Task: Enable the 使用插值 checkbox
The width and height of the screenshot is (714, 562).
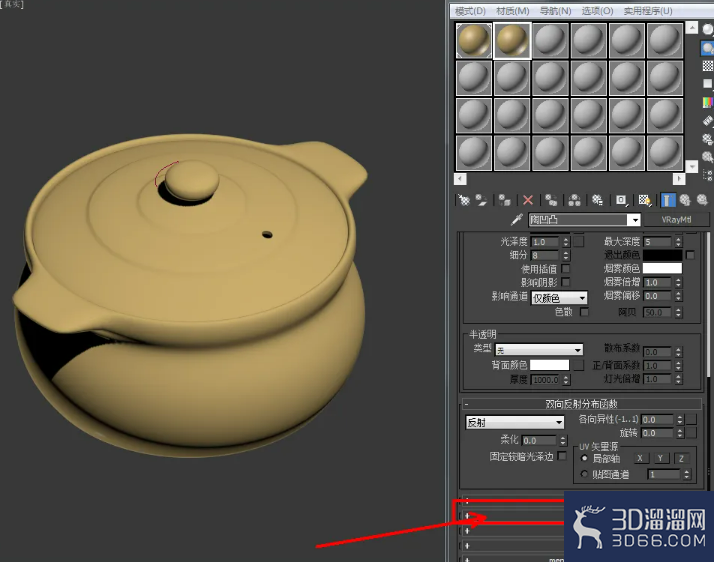Action: (x=566, y=268)
